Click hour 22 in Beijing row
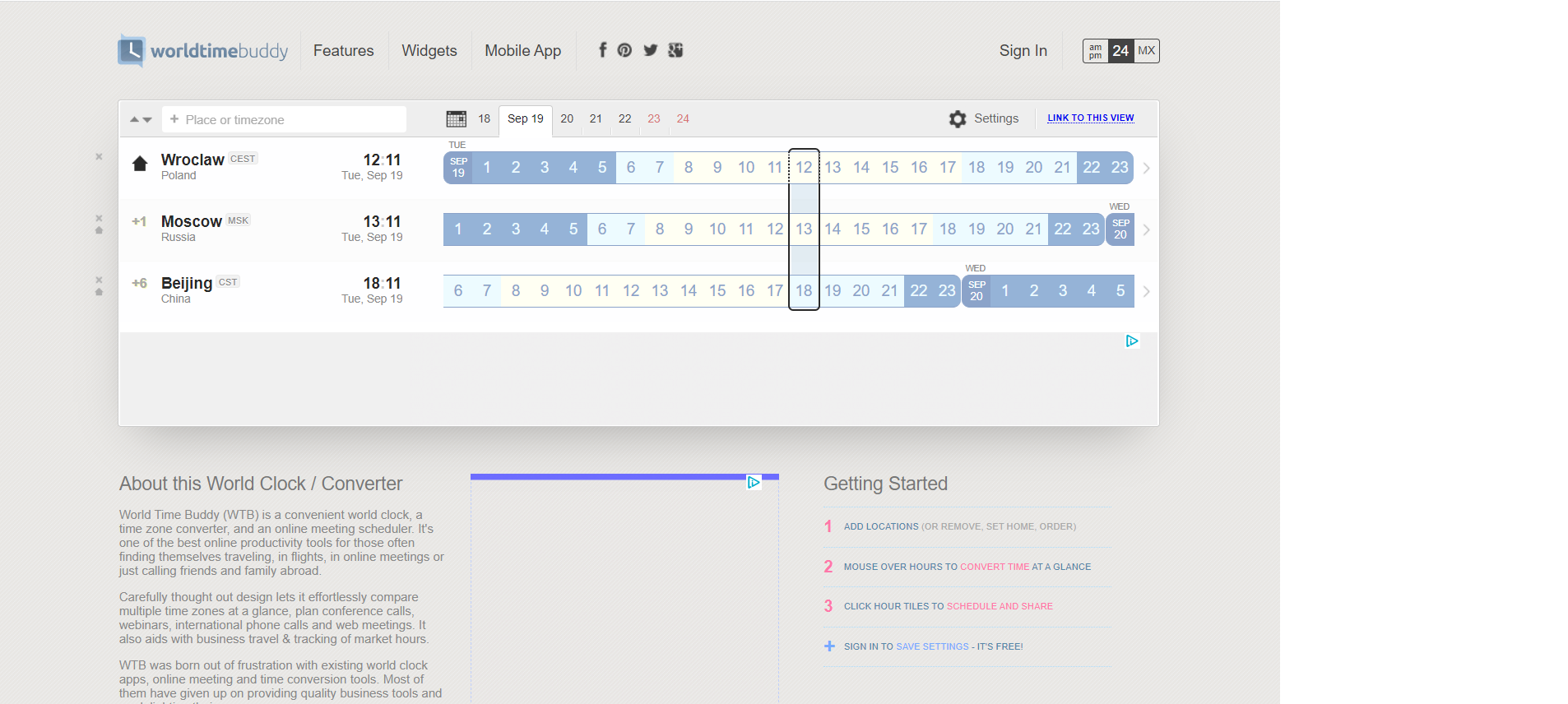This screenshot has width=1568, height=704. point(919,291)
